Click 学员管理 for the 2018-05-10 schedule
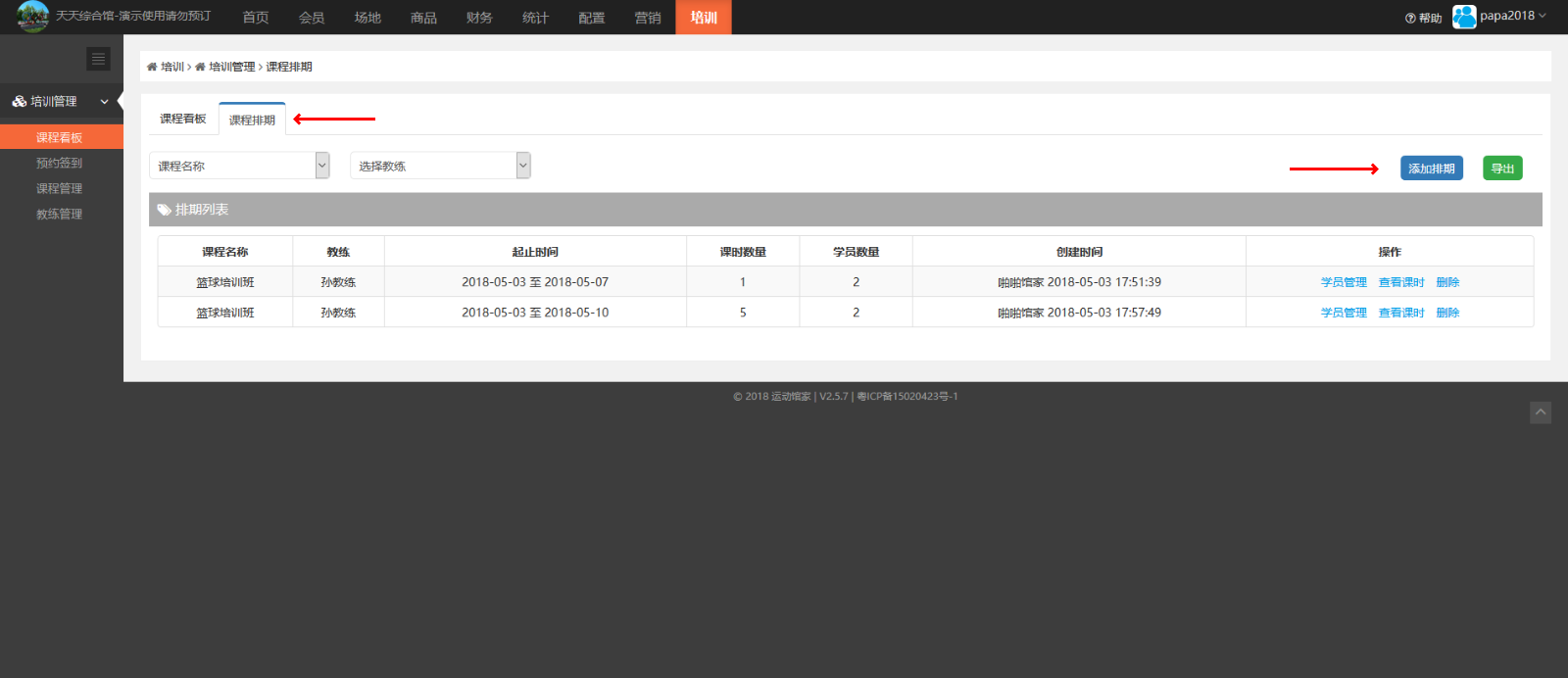This screenshot has width=1568, height=678. pyautogui.click(x=1344, y=313)
